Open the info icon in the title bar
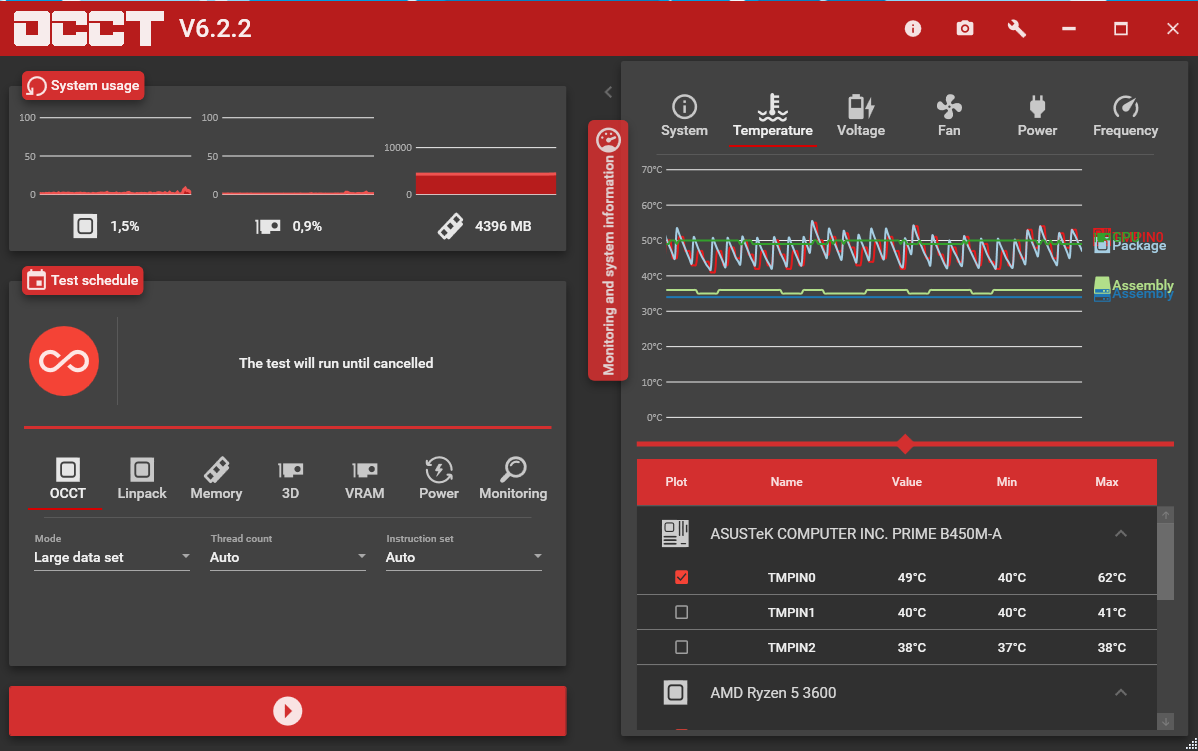This screenshot has height=751, width=1198. 912,28
